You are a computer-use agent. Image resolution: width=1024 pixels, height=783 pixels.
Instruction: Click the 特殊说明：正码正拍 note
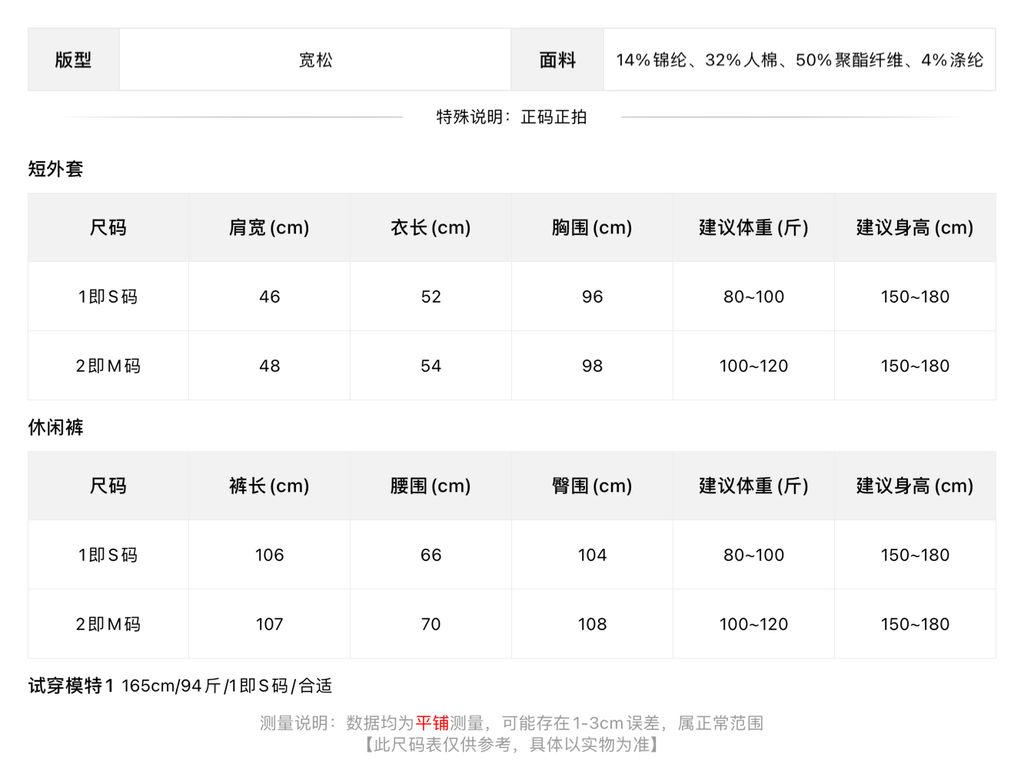click(x=511, y=117)
